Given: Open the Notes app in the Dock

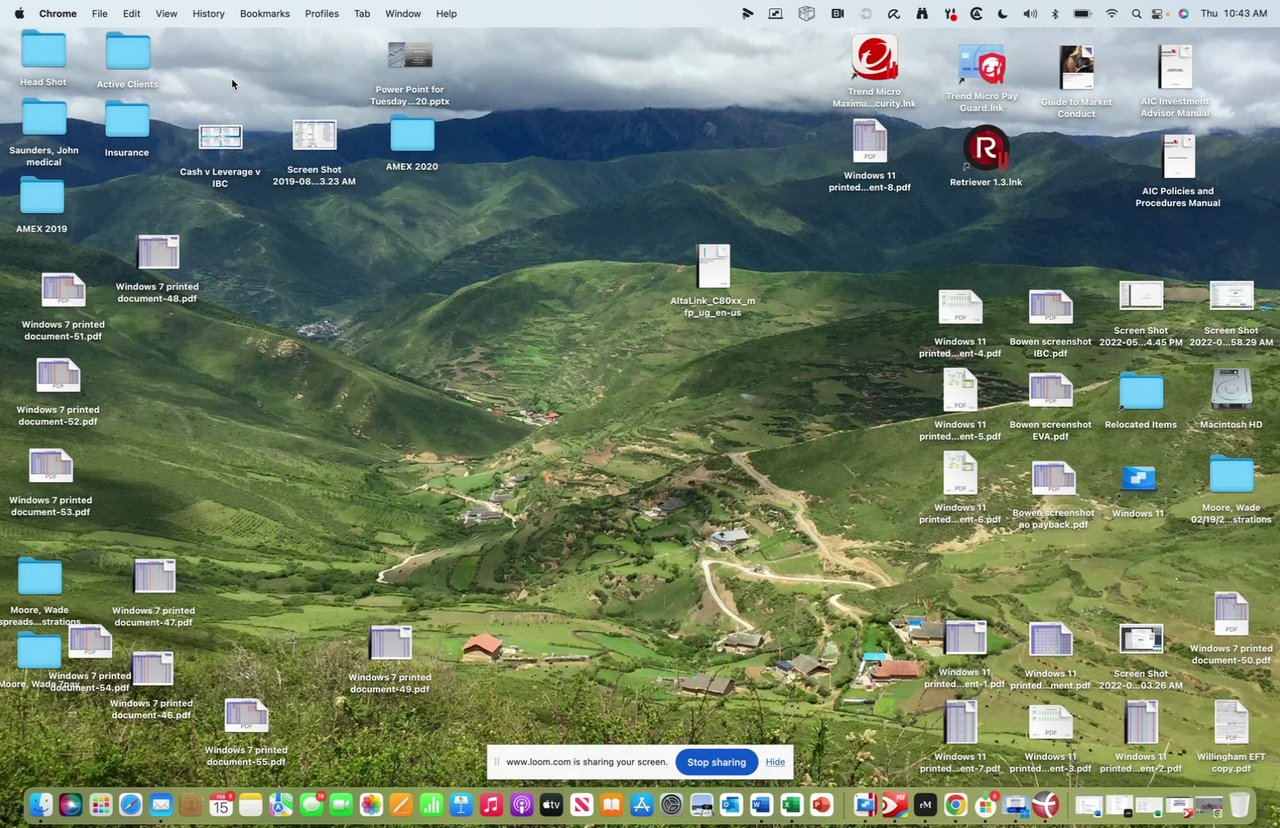Looking at the screenshot, I should tap(250, 804).
